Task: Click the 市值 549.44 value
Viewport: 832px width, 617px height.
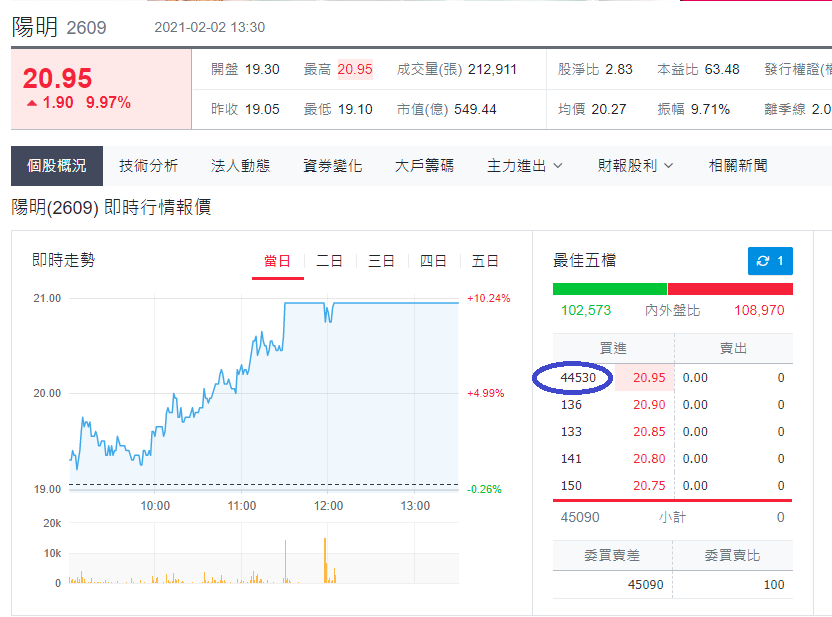Action: click(475, 109)
